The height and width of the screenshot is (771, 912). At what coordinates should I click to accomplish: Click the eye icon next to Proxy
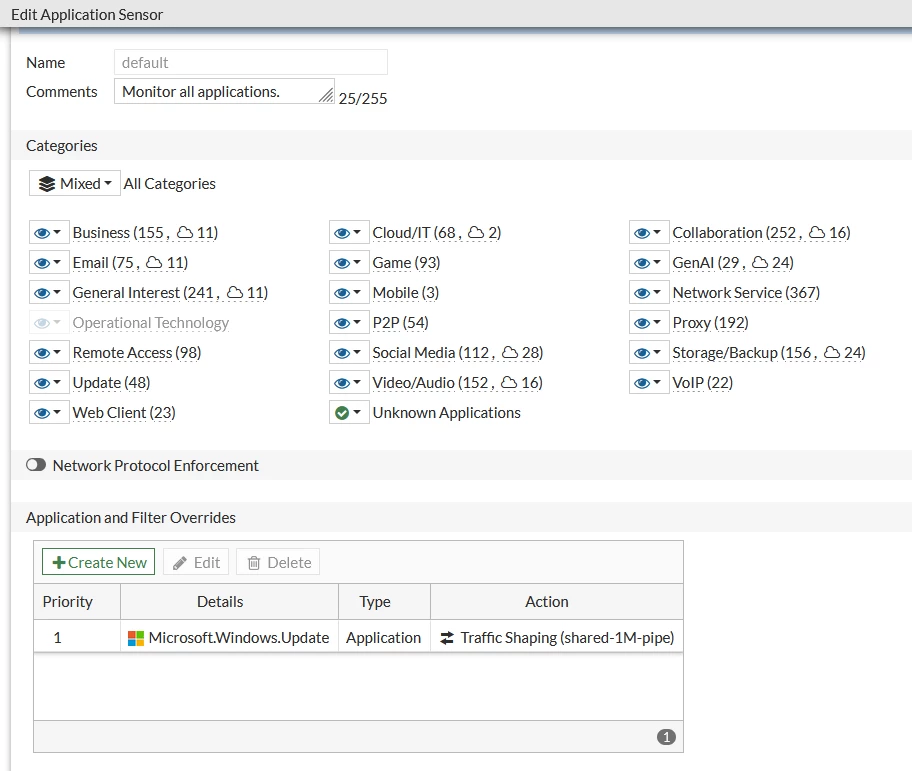[x=642, y=323]
